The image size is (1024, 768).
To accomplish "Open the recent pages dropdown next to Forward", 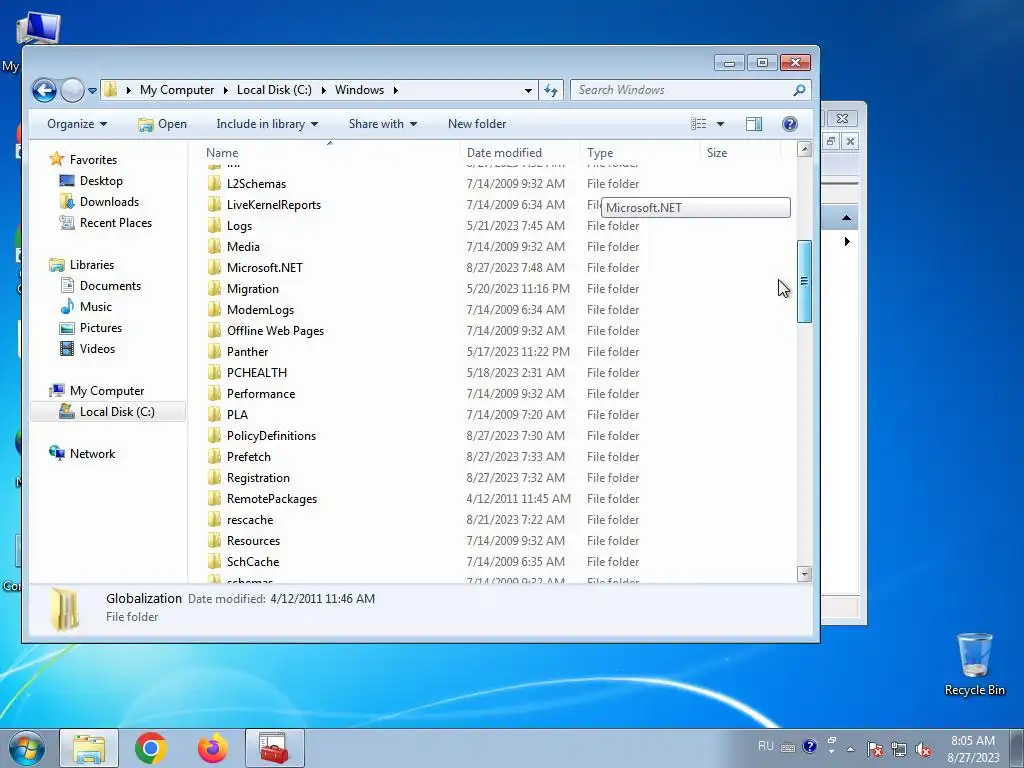I will click(92, 91).
